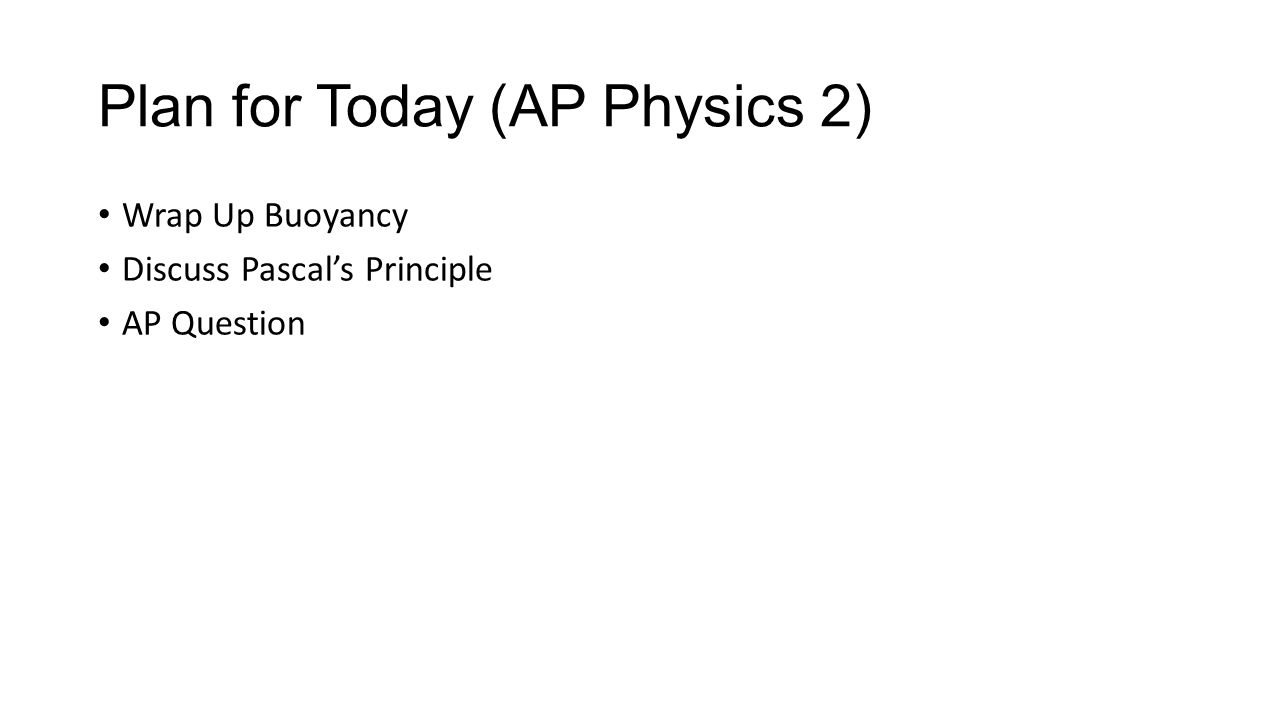Image resolution: width=1280 pixels, height=720 pixels.
Task: Click the word 'for' in title
Action: [267, 106]
